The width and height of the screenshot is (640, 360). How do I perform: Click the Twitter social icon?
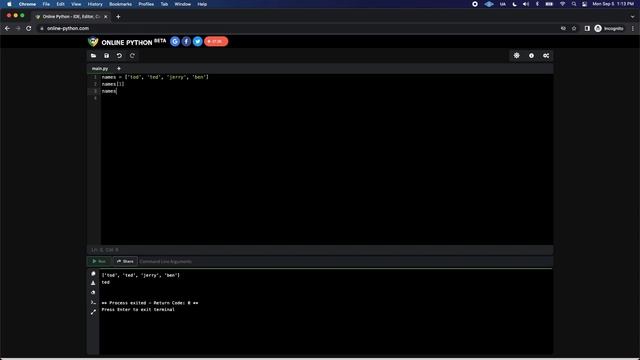pyautogui.click(x=198, y=41)
